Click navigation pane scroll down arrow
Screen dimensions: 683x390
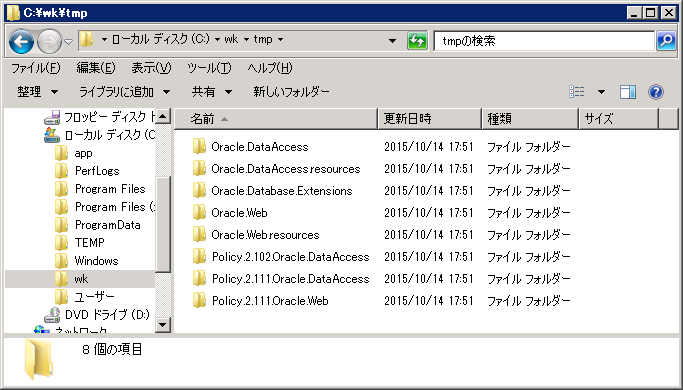[x=162, y=325]
